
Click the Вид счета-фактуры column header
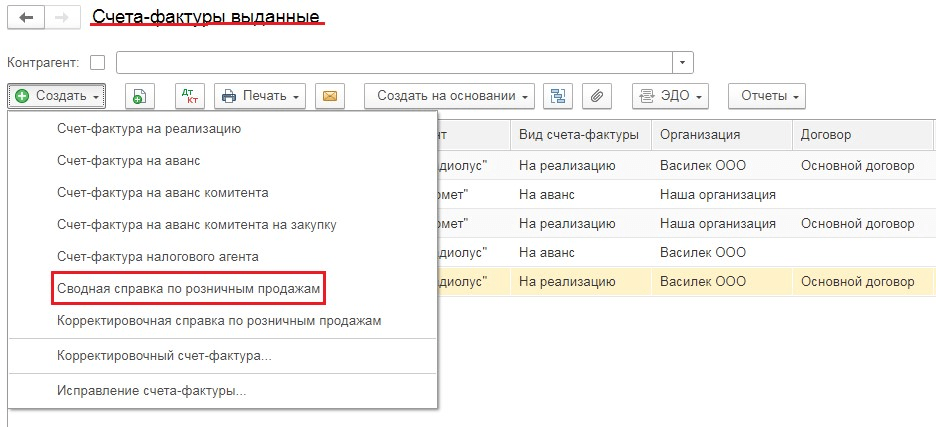coord(578,135)
